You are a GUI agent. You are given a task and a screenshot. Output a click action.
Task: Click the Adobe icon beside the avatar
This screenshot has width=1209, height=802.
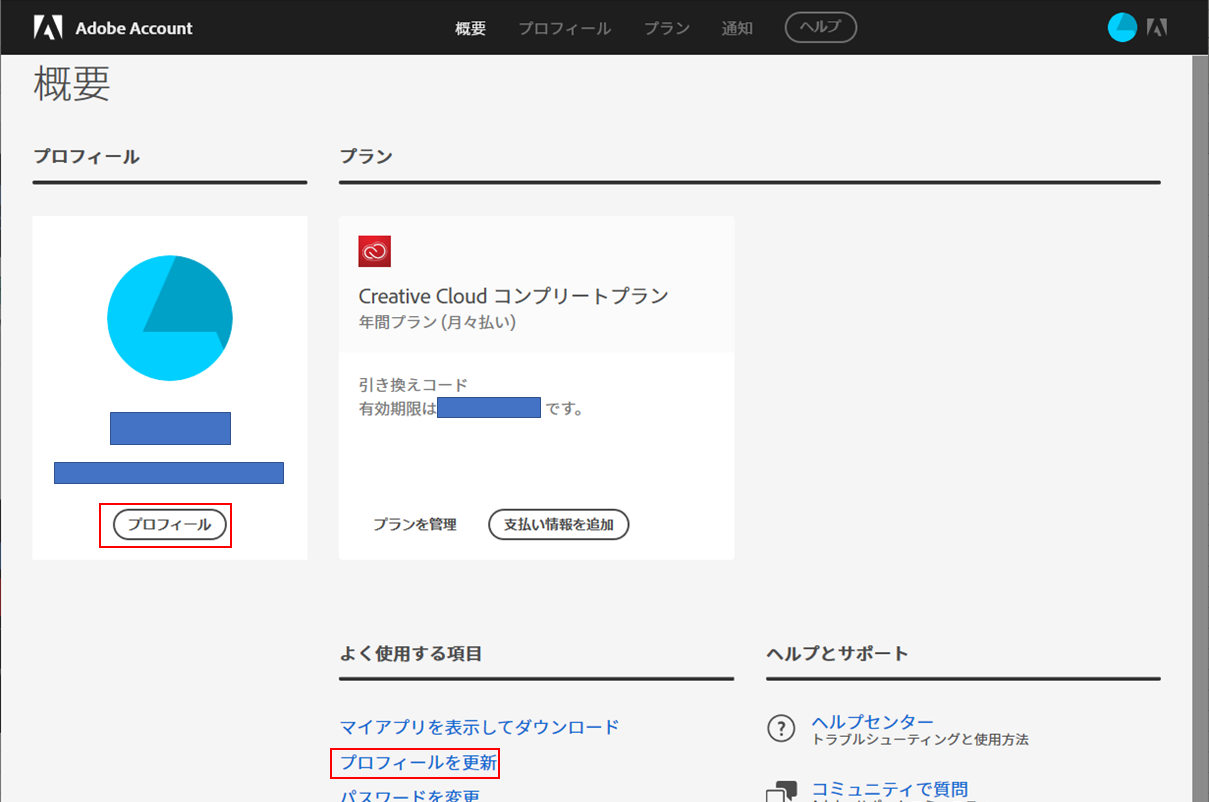click(1157, 28)
